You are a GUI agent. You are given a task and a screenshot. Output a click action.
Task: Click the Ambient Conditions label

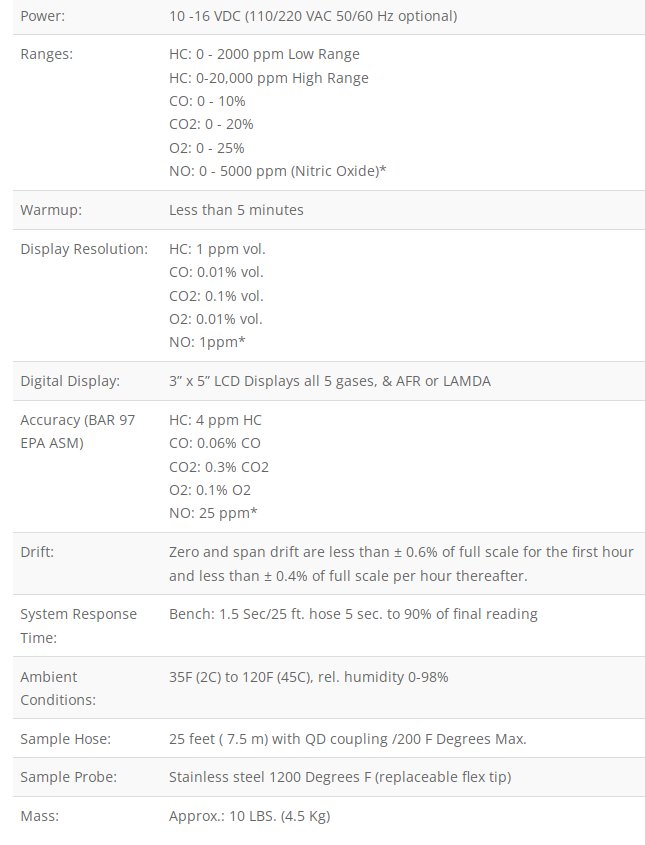58,688
